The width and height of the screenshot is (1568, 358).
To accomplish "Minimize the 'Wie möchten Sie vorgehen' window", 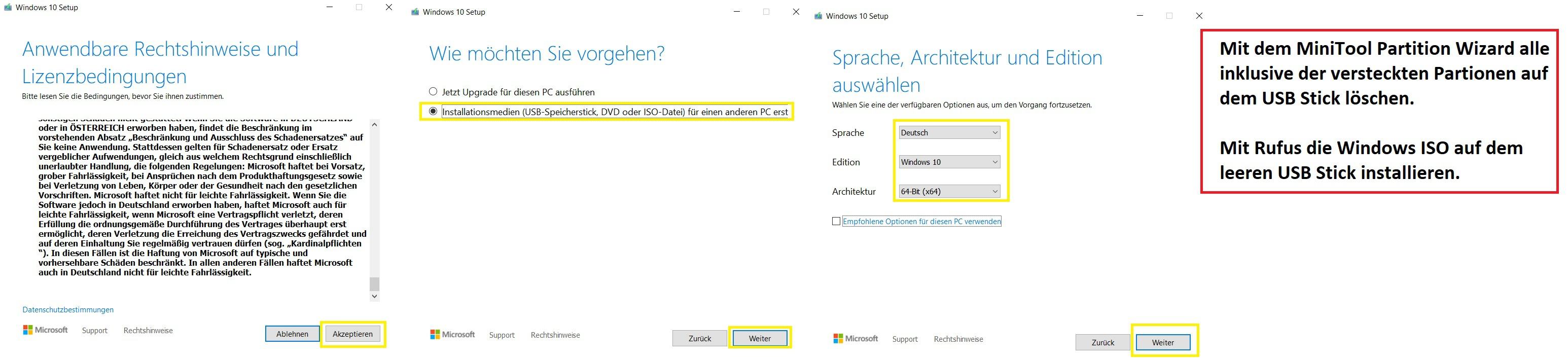I will [736, 12].
